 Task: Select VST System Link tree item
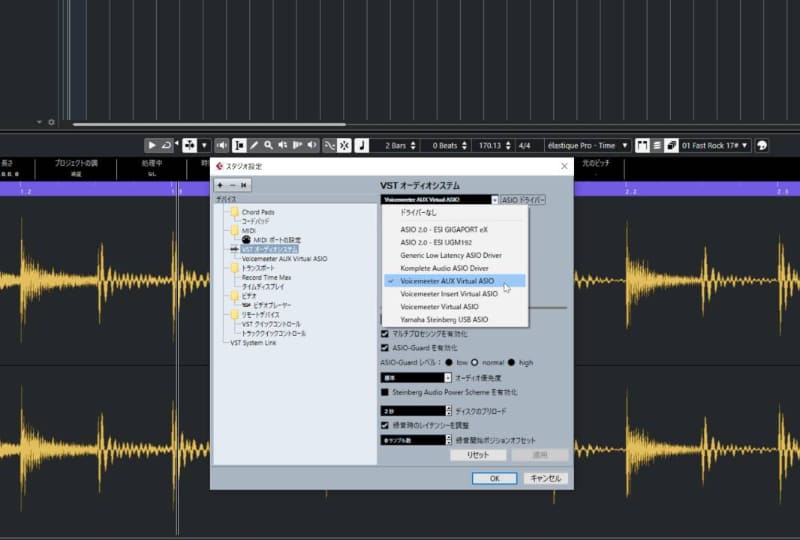253,343
